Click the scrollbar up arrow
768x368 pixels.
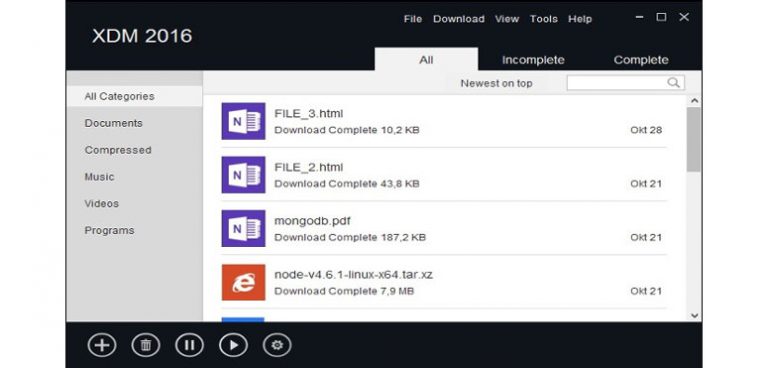coord(694,100)
